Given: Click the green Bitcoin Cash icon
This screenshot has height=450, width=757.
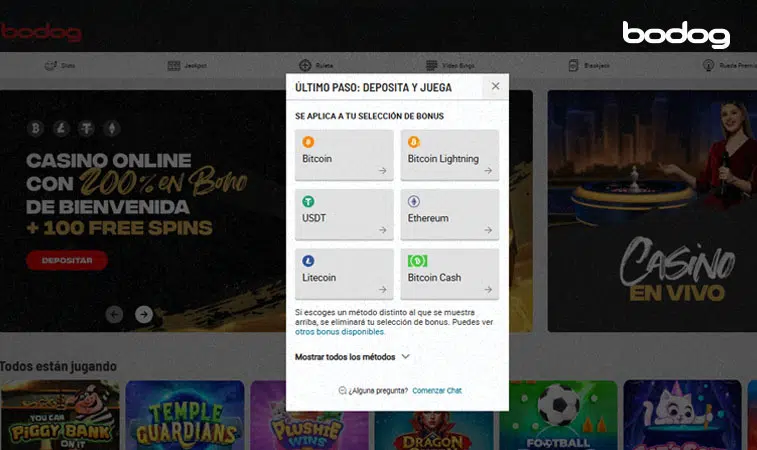Looking at the screenshot, I should click(417, 260).
